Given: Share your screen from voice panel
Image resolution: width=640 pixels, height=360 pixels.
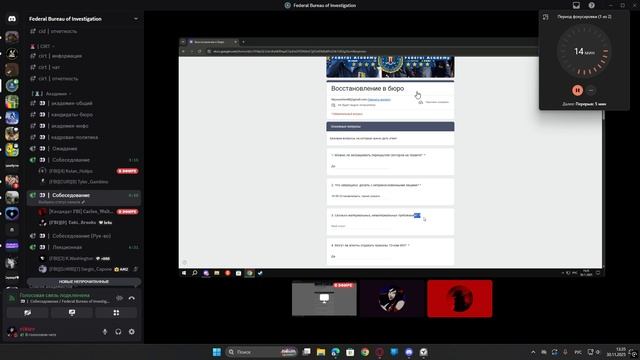Looking at the screenshot, I should 72,313.
